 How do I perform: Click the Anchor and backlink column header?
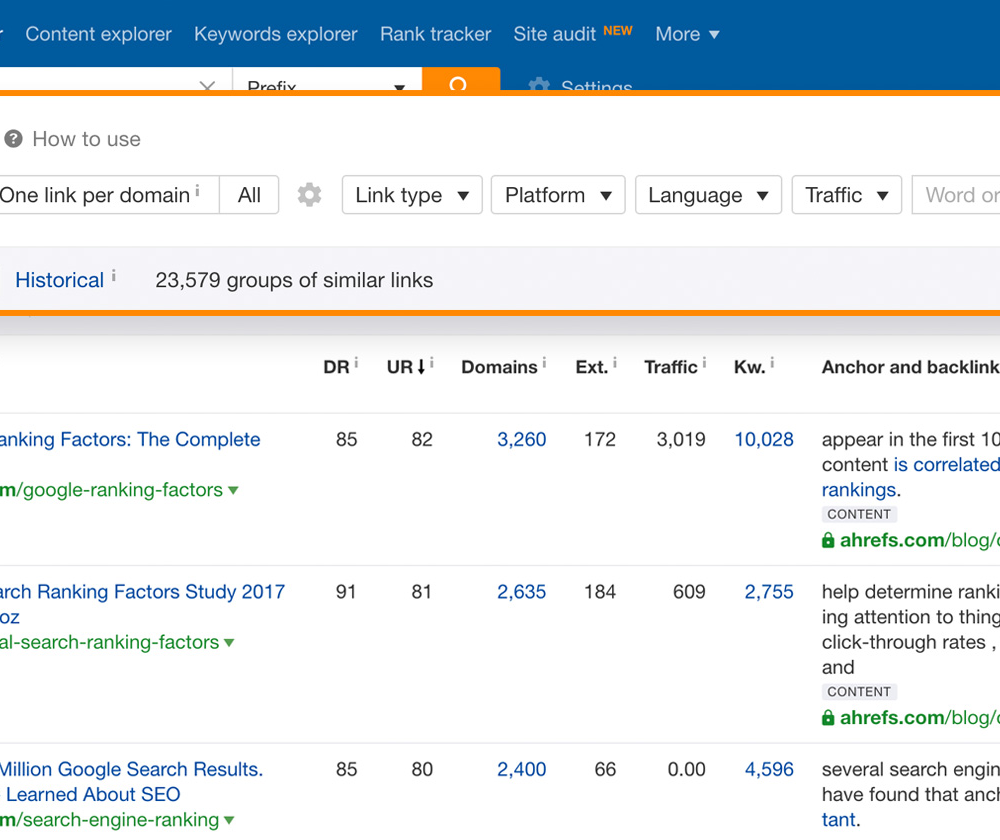coord(911,367)
